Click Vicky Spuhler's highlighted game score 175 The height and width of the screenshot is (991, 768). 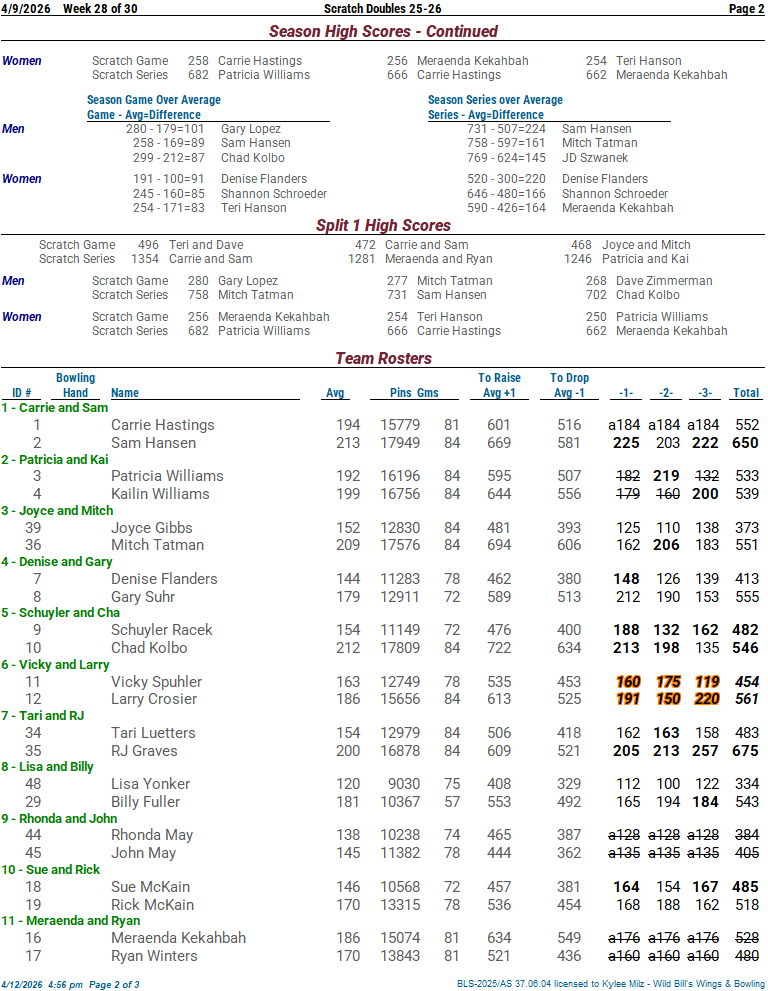pos(668,681)
